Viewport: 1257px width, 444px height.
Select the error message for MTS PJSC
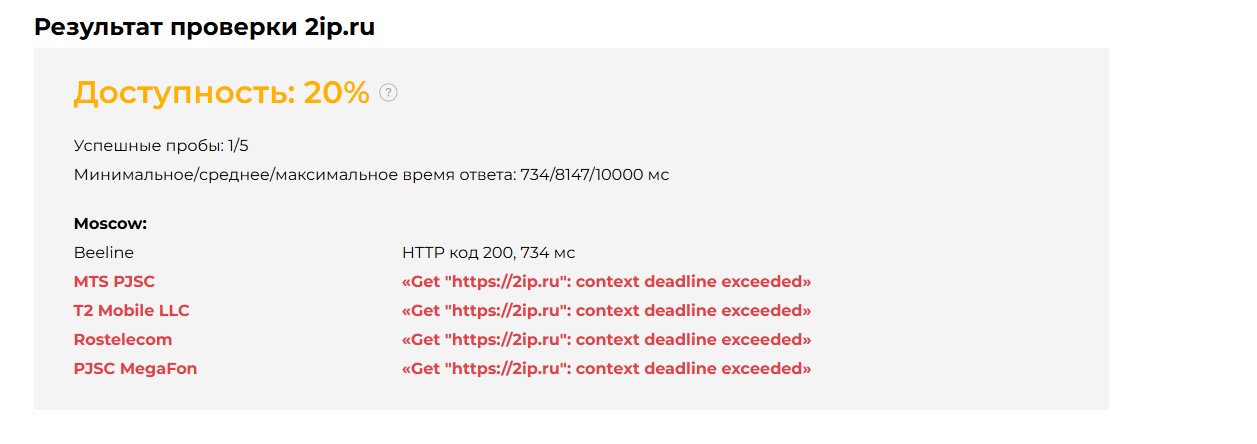click(x=607, y=282)
